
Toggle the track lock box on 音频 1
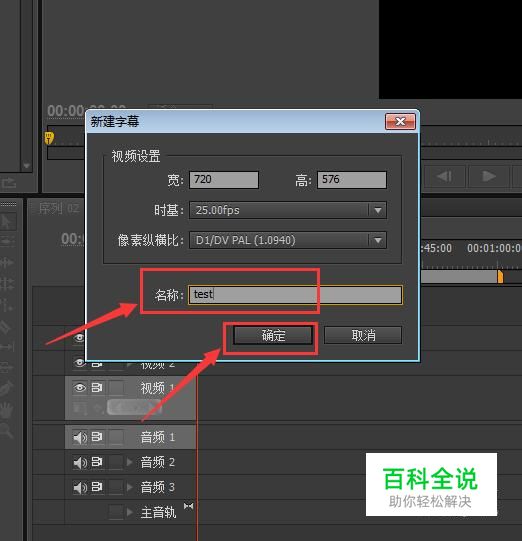pyautogui.click(x=116, y=437)
